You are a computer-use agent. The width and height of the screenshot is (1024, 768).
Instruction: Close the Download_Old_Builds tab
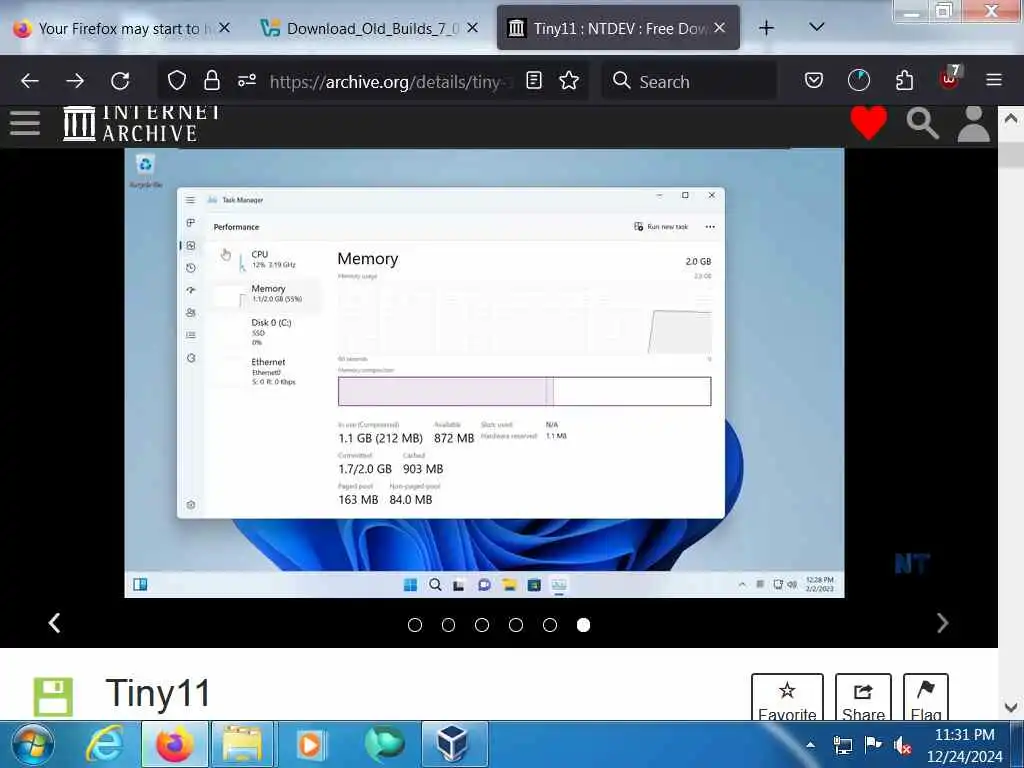click(473, 27)
